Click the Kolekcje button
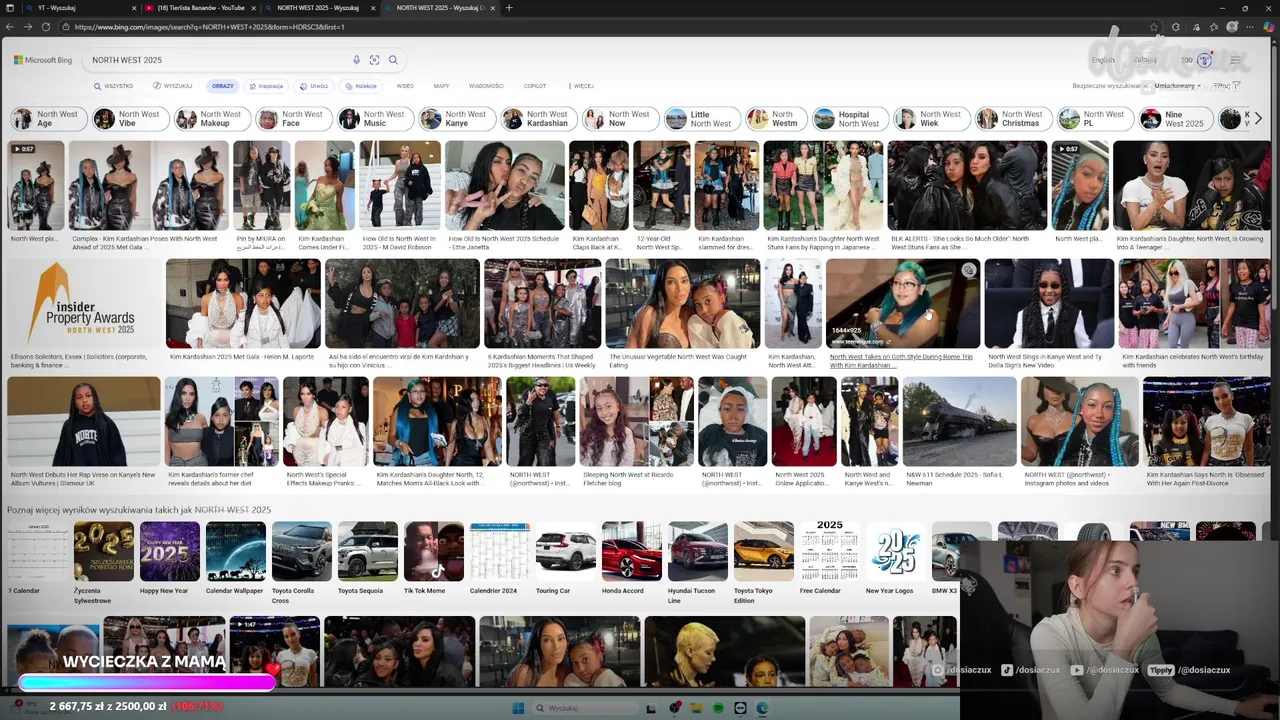 [x=361, y=86]
